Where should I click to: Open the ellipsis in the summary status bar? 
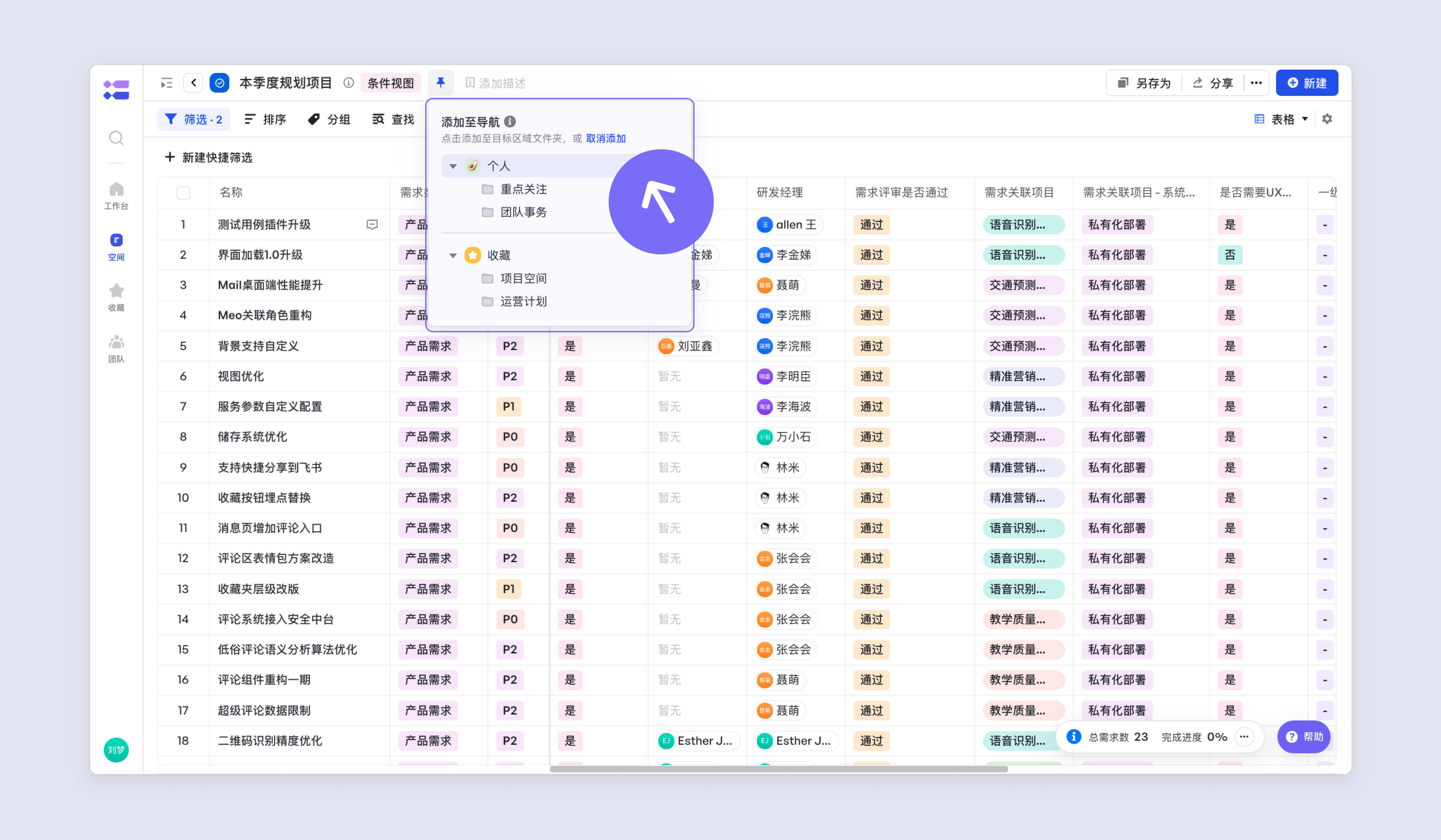click(1244, 737)
